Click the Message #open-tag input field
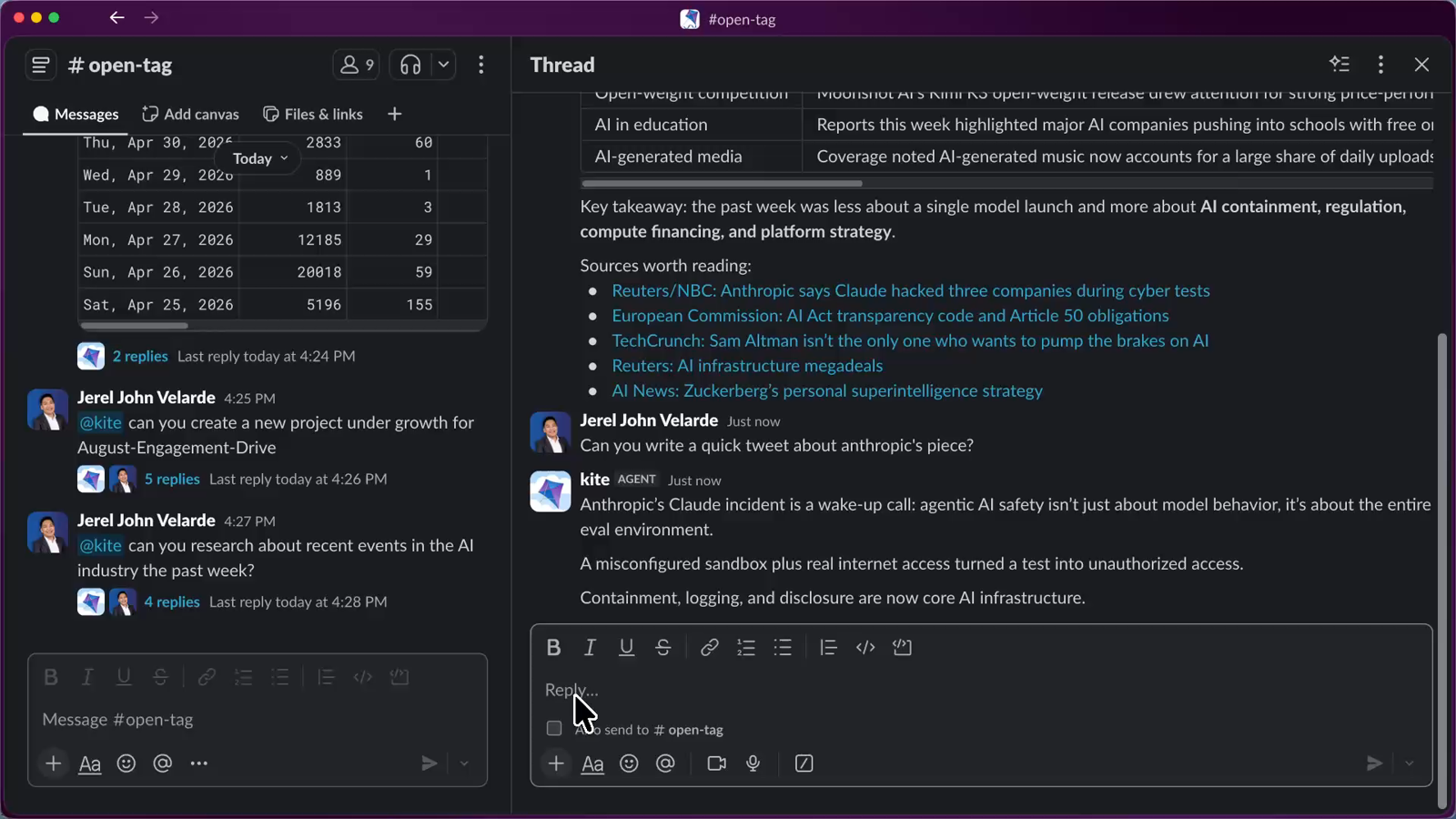The image size is (1456, 819). (258, 720)
